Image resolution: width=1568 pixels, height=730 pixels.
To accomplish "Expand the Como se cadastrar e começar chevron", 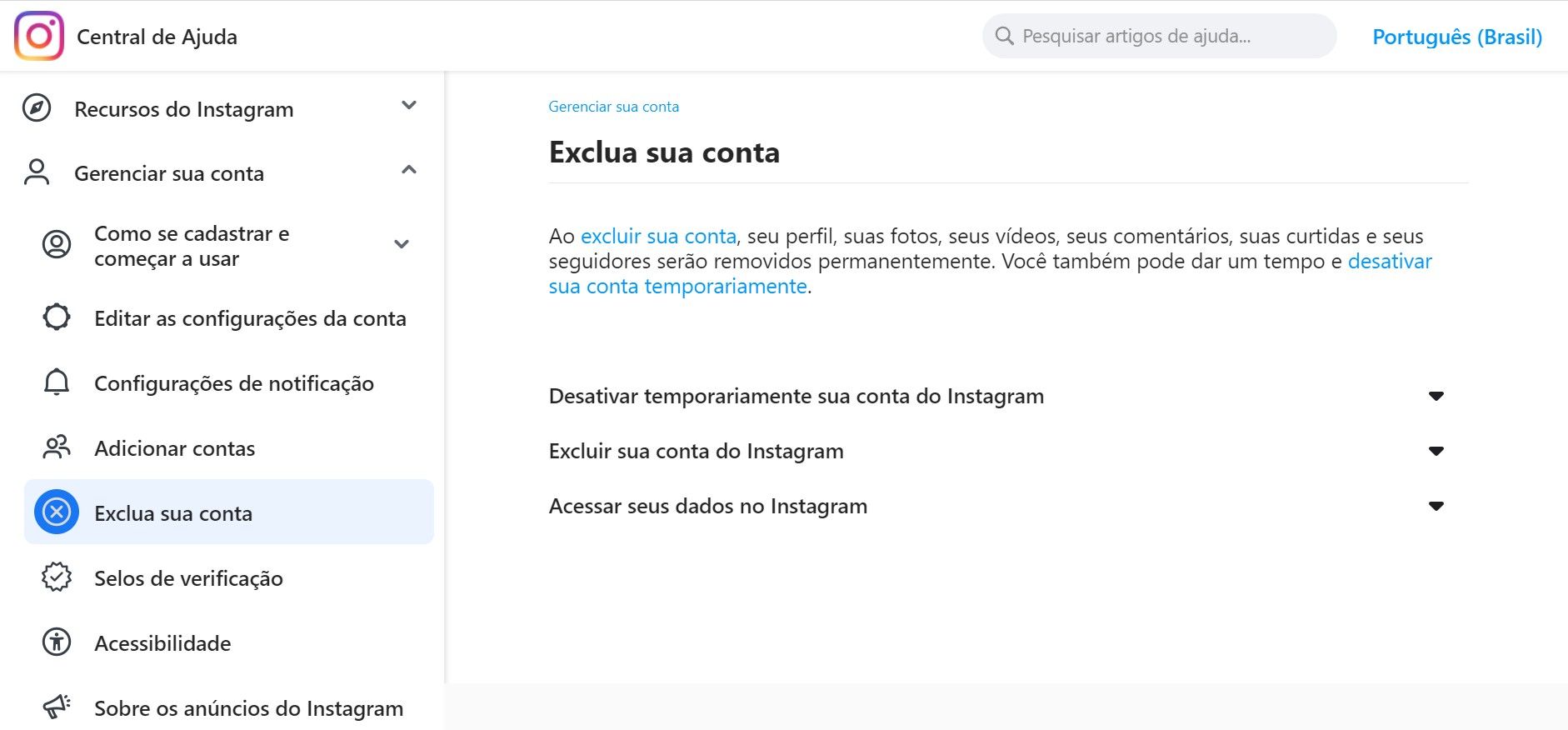I will point(402,244).
